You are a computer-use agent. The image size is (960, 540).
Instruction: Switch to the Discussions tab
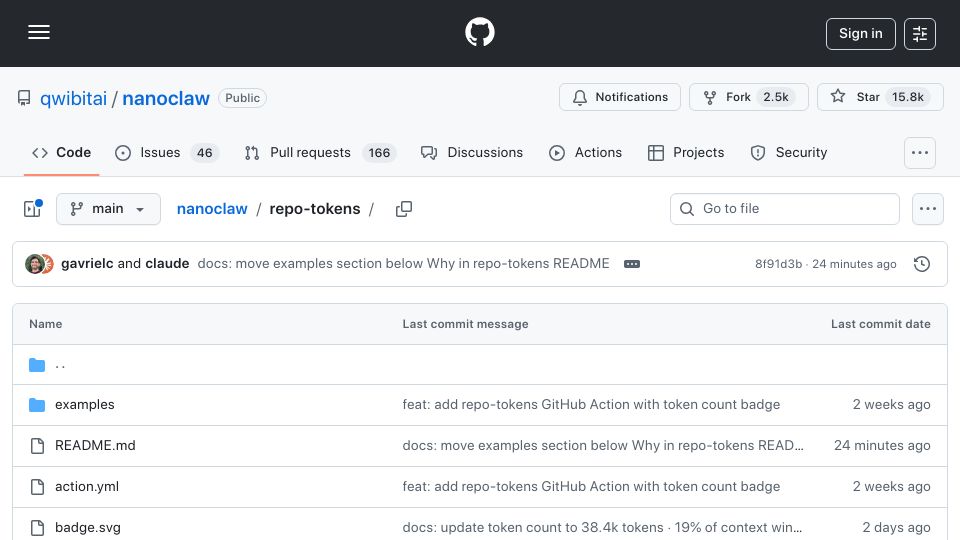pos(472,152)
